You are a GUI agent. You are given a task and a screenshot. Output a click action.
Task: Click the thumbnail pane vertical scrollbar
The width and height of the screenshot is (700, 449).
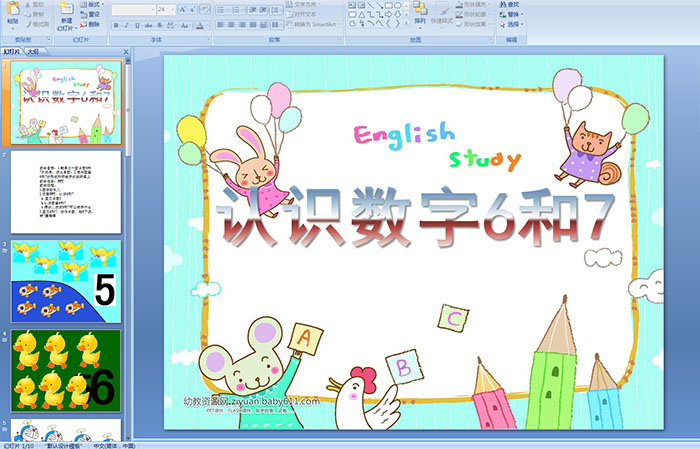pyautogui.click(x=129, y=248)
